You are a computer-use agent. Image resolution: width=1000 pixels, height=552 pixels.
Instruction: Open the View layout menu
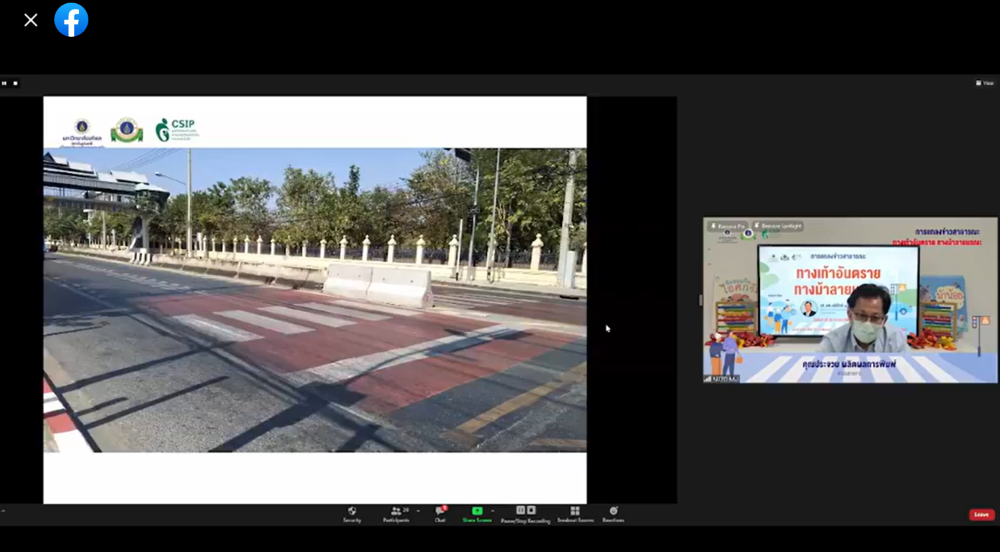pyautogui.click(x=984, y=83)
